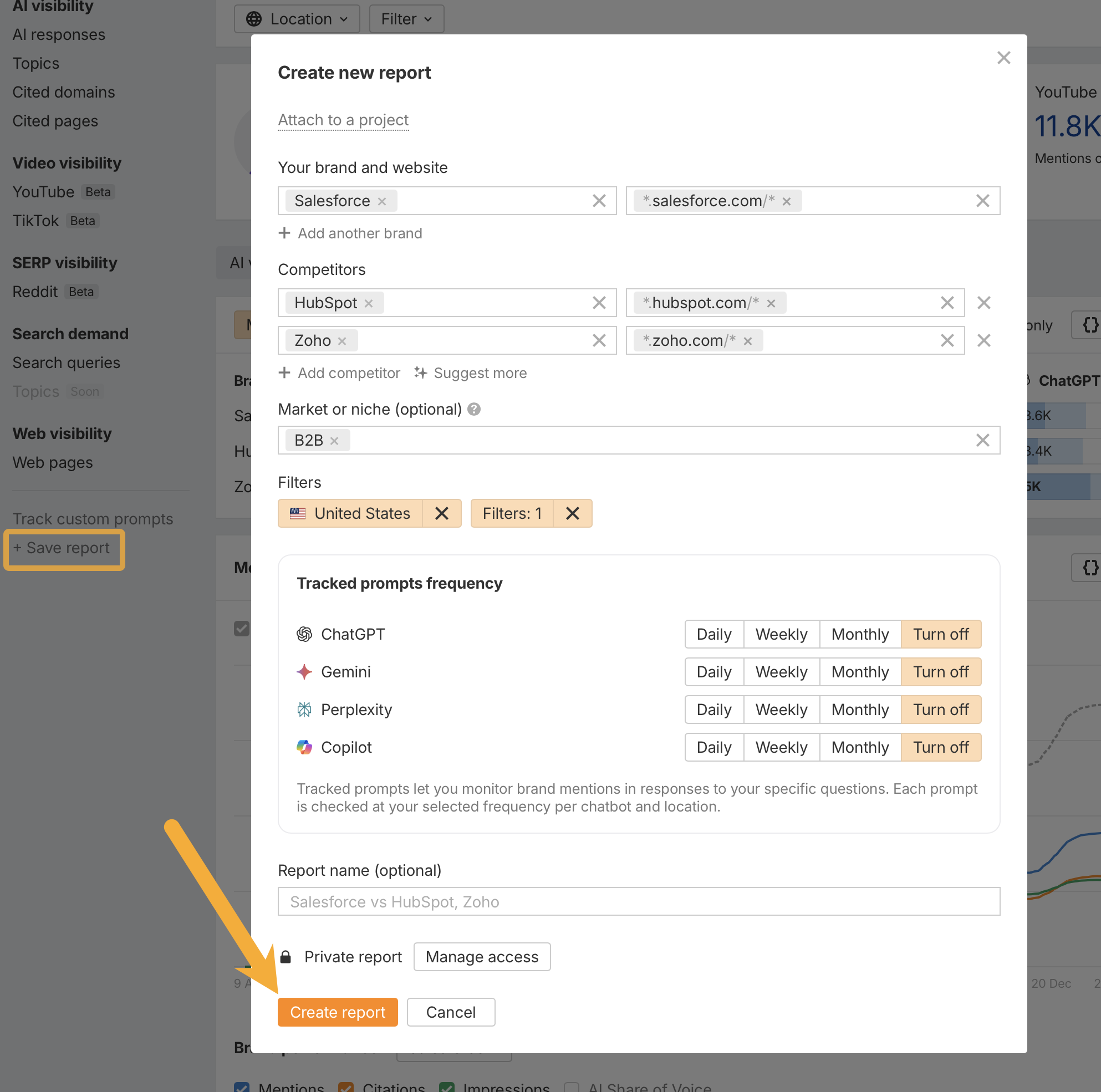The width and height of the screenshot is (1101, 1092).
Task: Set Perplexity frequency to Daily
Action: click(713, 710)
